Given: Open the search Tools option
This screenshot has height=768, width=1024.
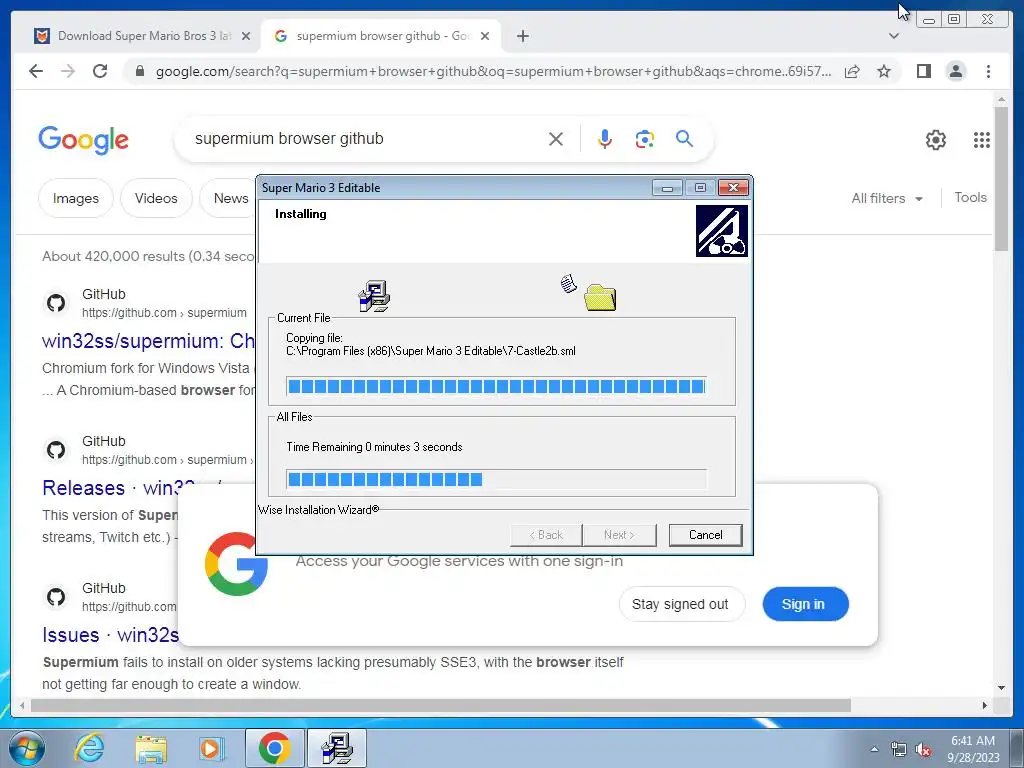Looking at the screenshot, I should click(970, 197).
